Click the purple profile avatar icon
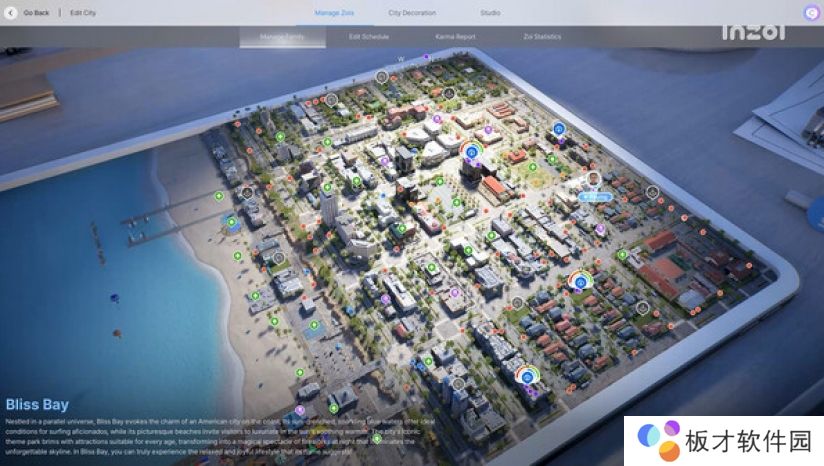This screenshot has height=466, width=824. [x=811, y=13]
